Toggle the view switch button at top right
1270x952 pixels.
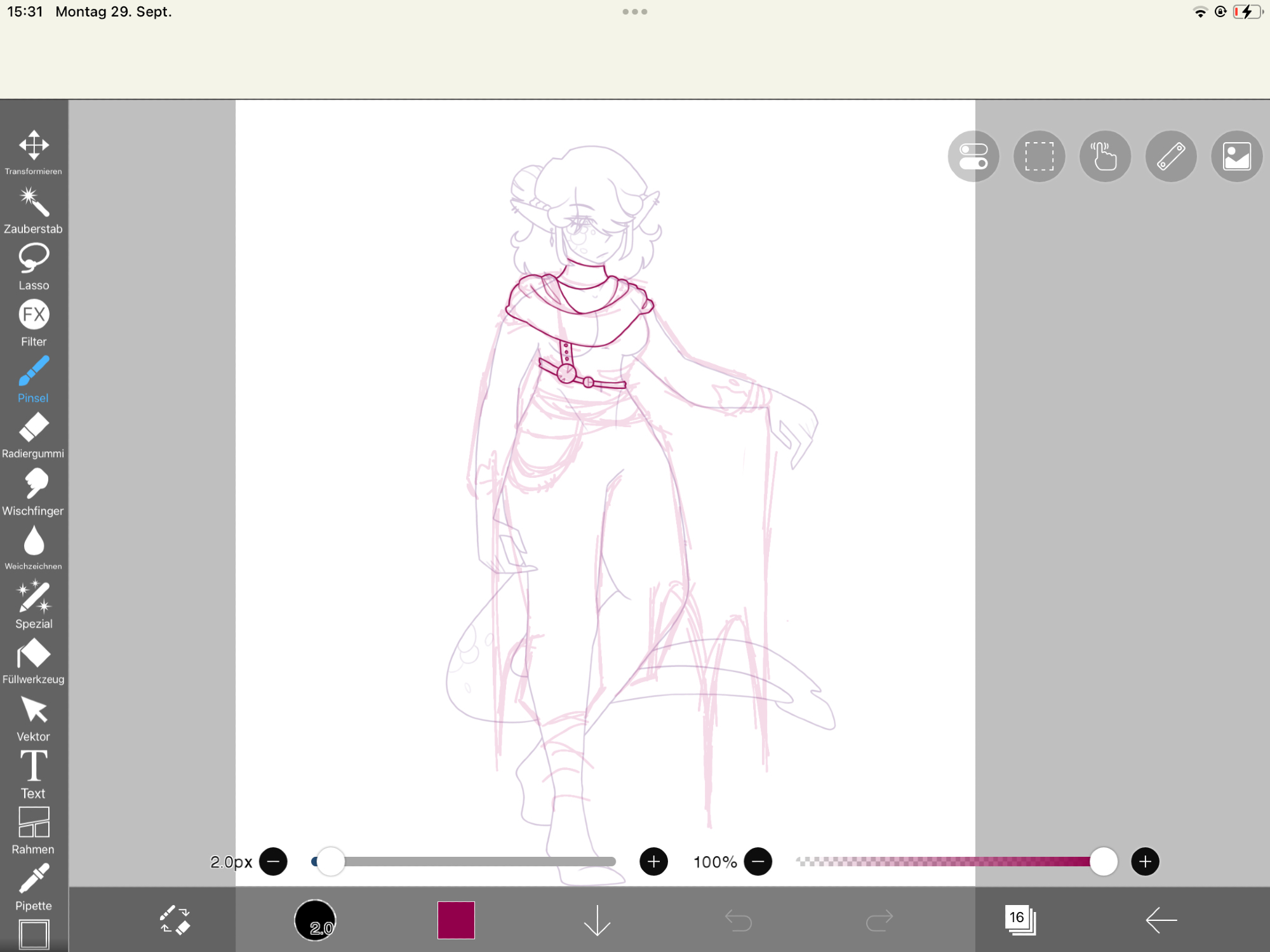973,157
